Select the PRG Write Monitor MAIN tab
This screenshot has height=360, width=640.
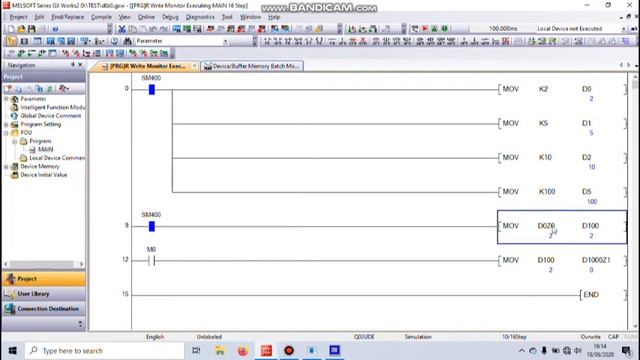[x=144, y=66]
